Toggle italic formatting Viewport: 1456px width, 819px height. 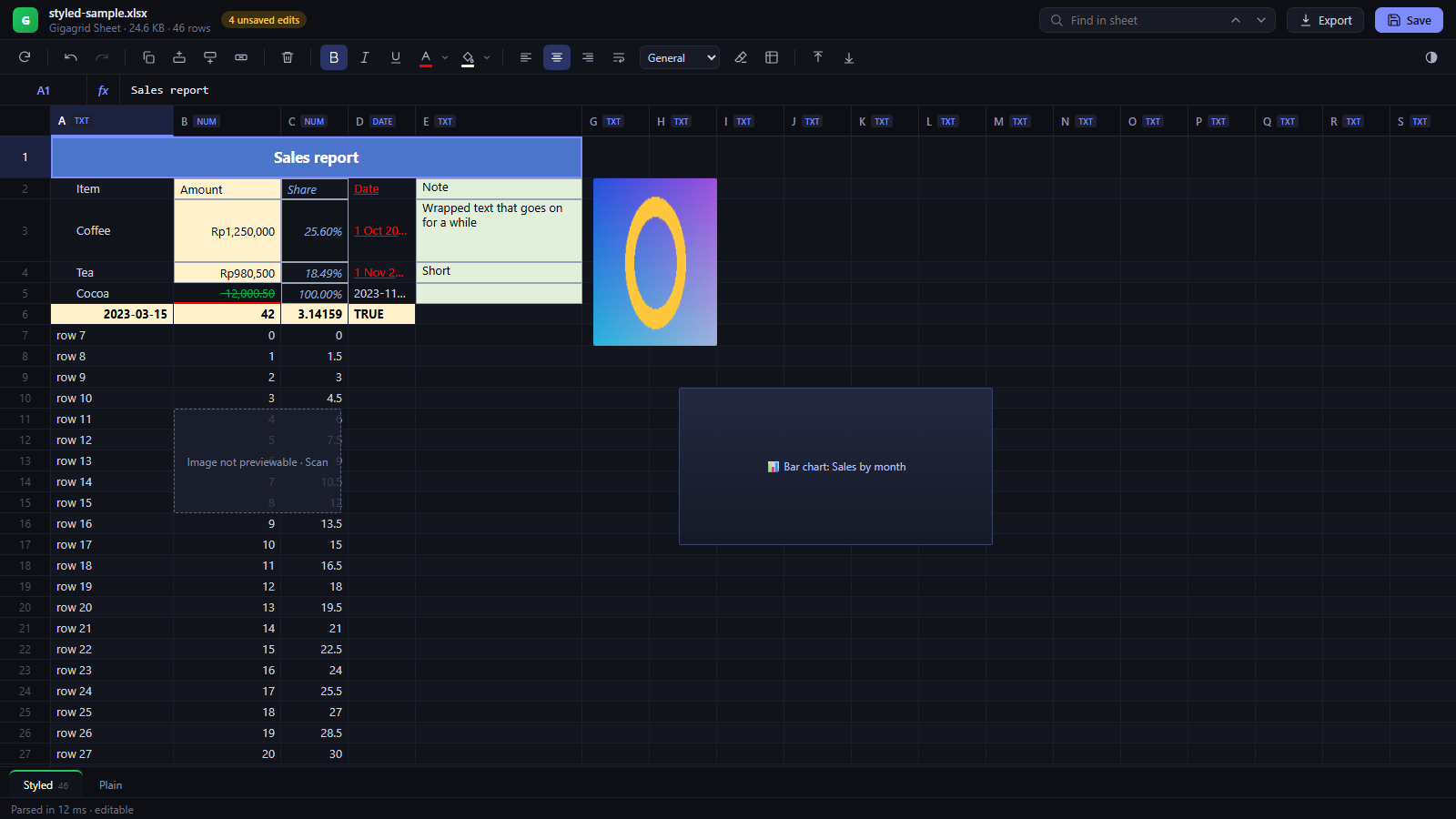coord(365,57)
